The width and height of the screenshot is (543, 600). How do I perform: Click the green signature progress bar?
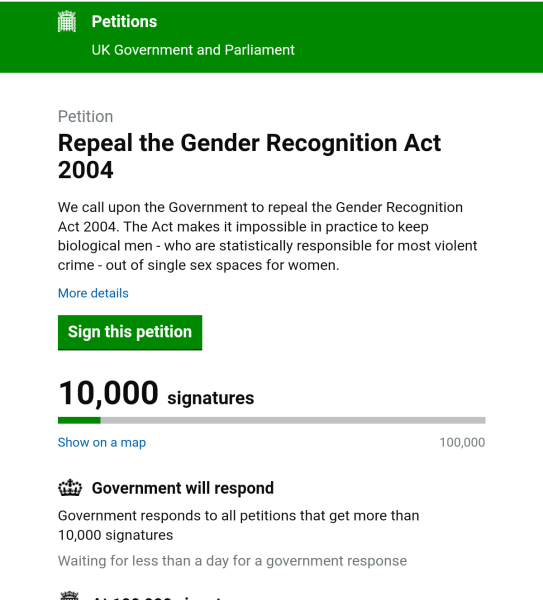79,421
